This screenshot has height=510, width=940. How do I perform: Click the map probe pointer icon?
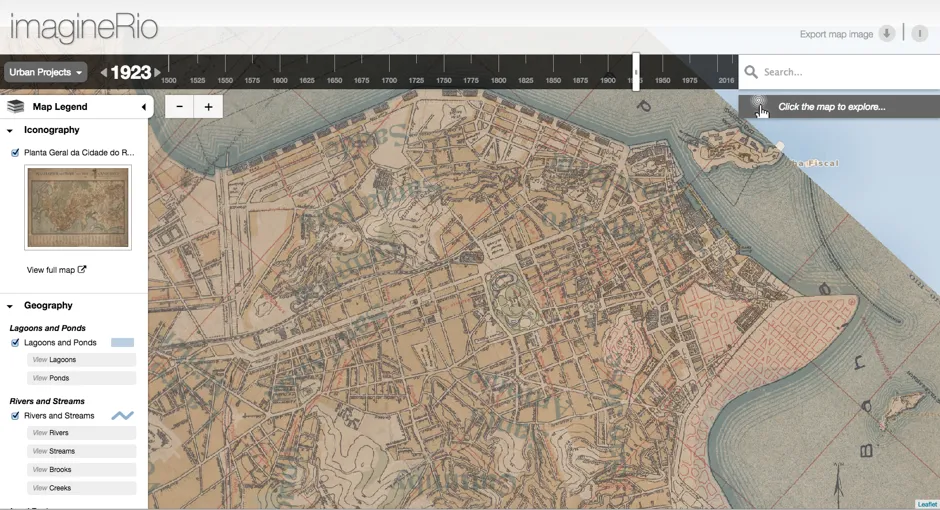point(761,107)
